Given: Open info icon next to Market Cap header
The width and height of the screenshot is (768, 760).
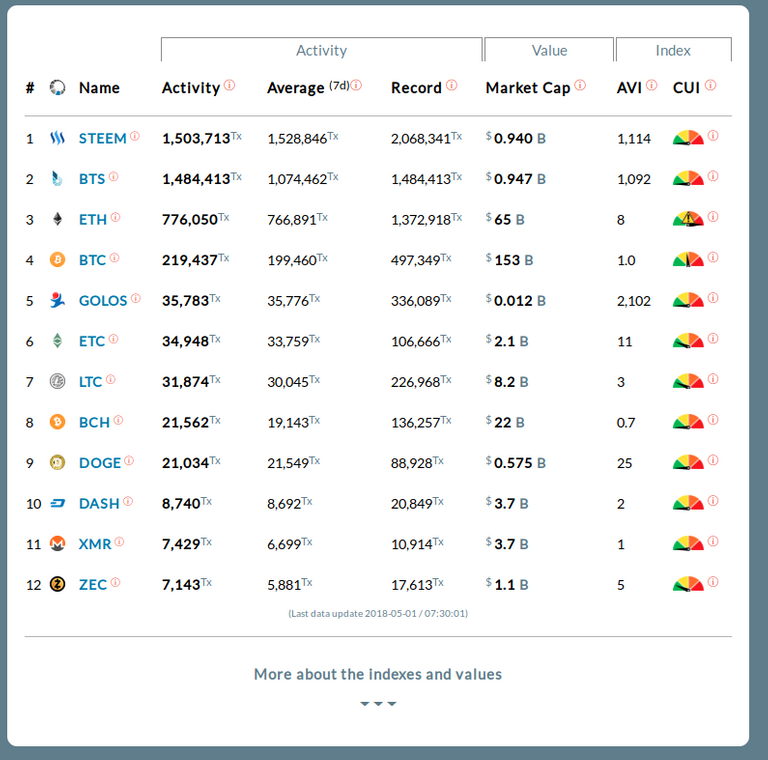Looking at the screenshot, I should tap(580, 85).
